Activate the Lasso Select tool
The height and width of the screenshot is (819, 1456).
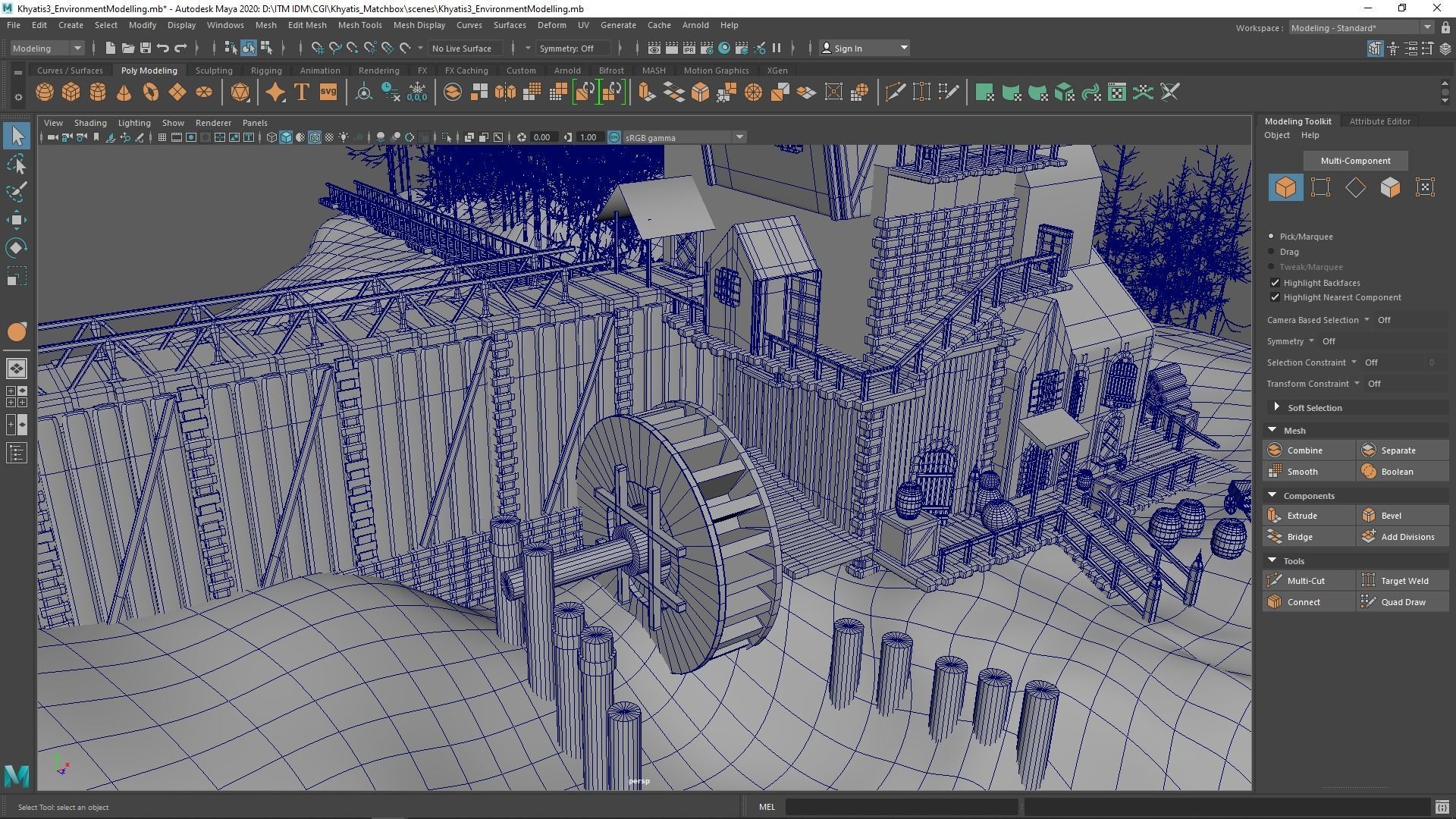17,164
